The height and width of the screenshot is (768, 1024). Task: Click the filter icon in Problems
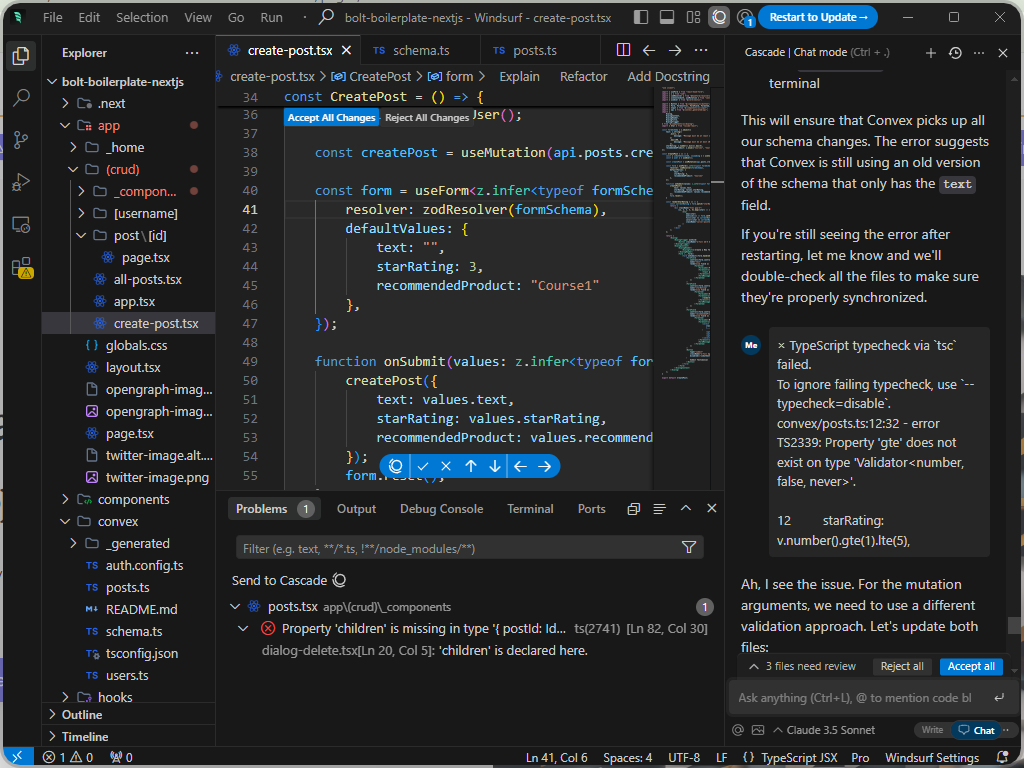[688, 547]
